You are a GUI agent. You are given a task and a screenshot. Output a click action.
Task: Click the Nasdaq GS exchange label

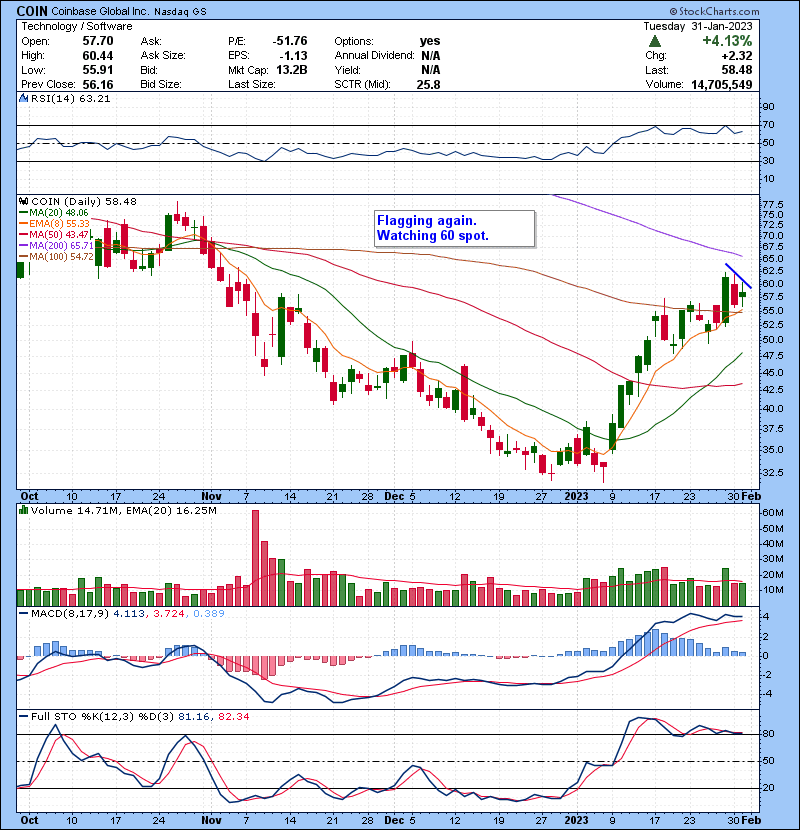tap(181, 11)
